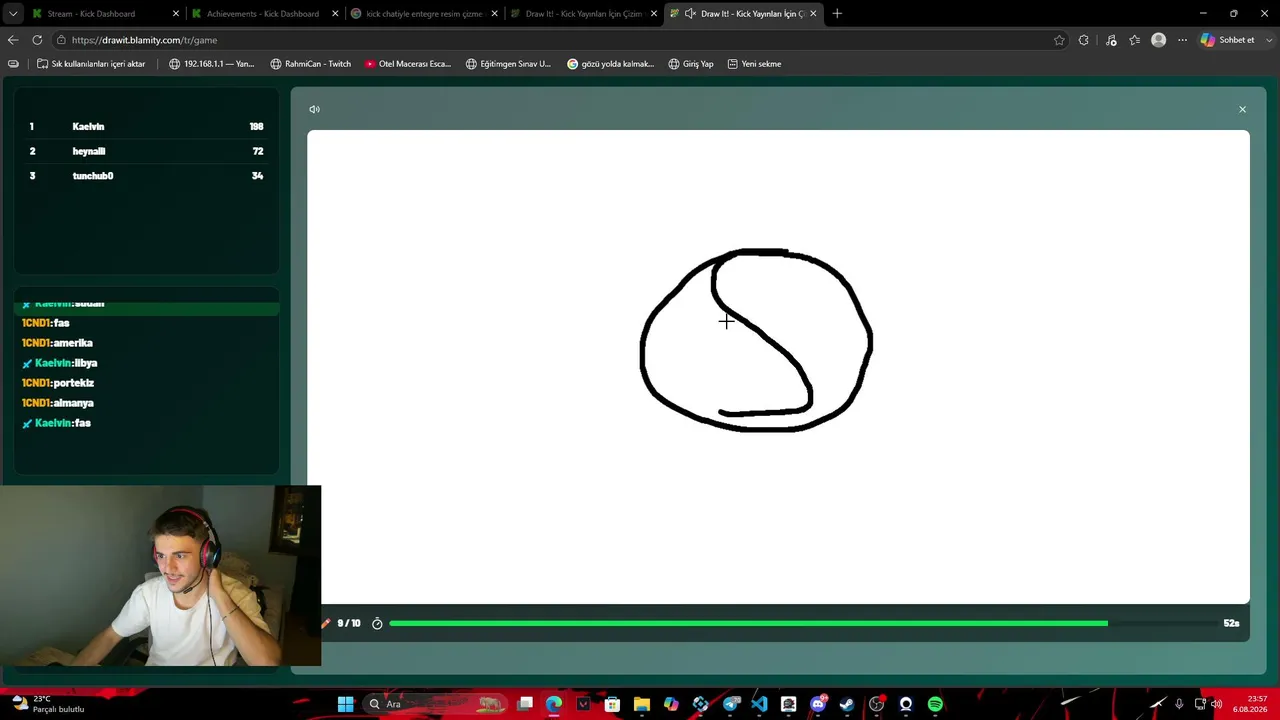Open Steam from the taskbar

(x=847, y=704)
